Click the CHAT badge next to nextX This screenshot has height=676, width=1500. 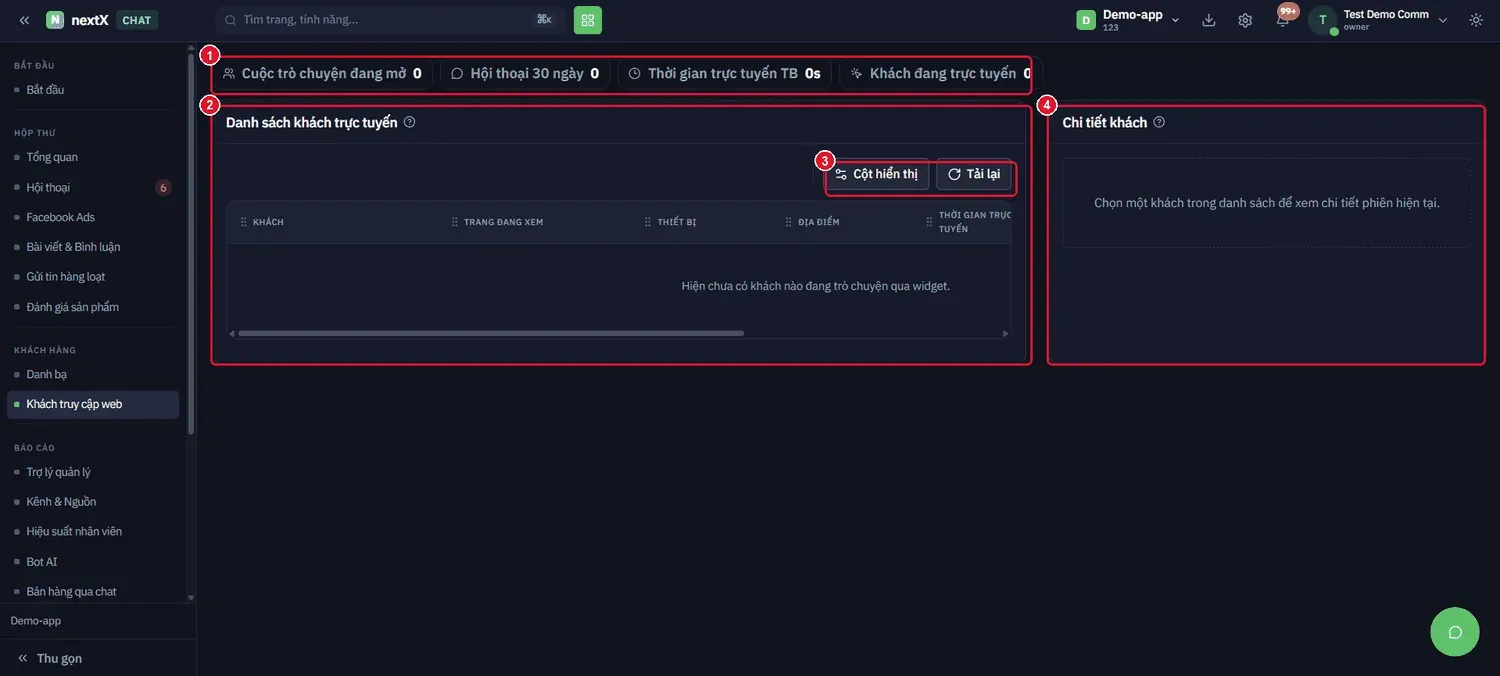point(137,20)
